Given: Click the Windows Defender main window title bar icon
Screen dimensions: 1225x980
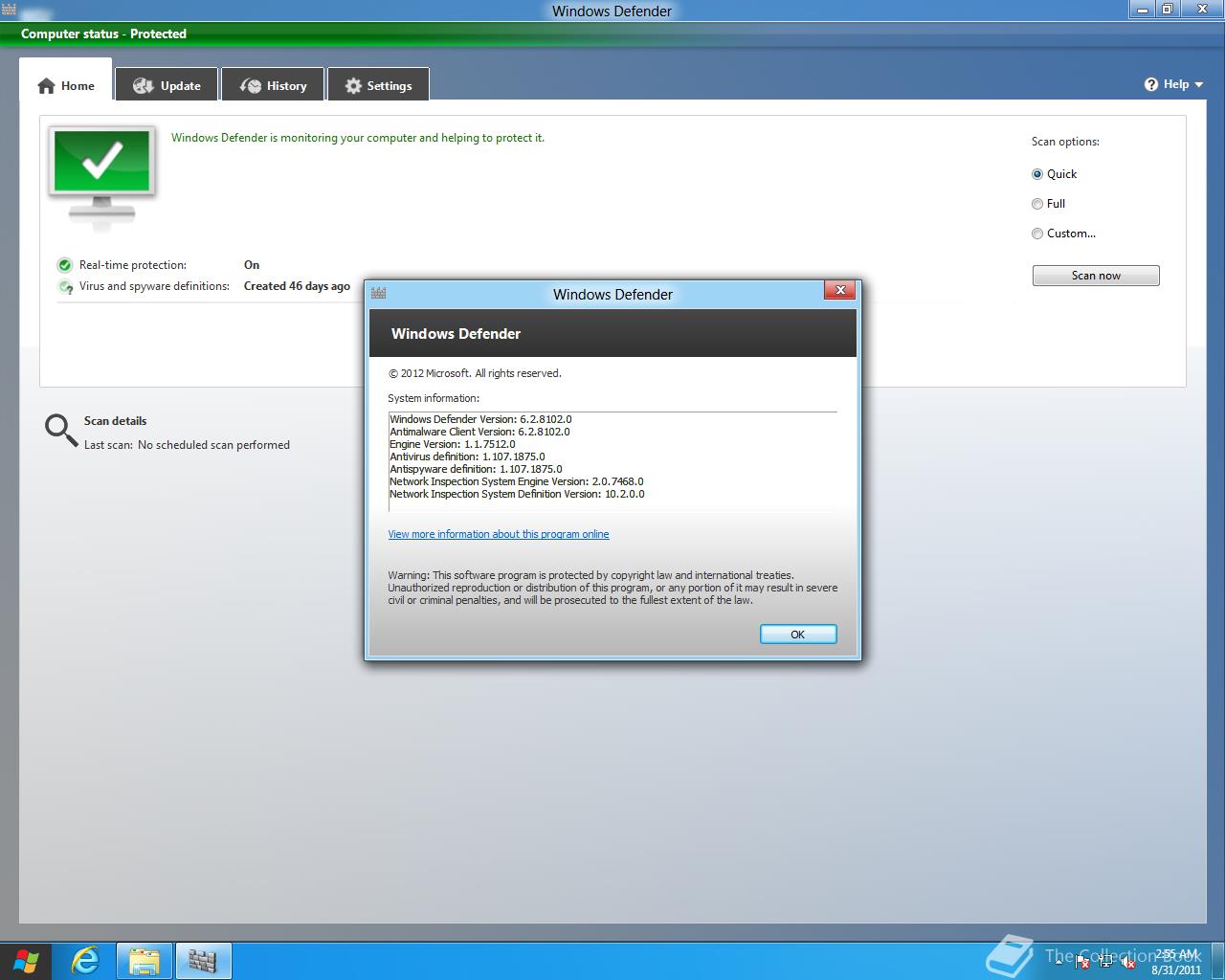Looking at the screenshot, I should tap(10, 11).
